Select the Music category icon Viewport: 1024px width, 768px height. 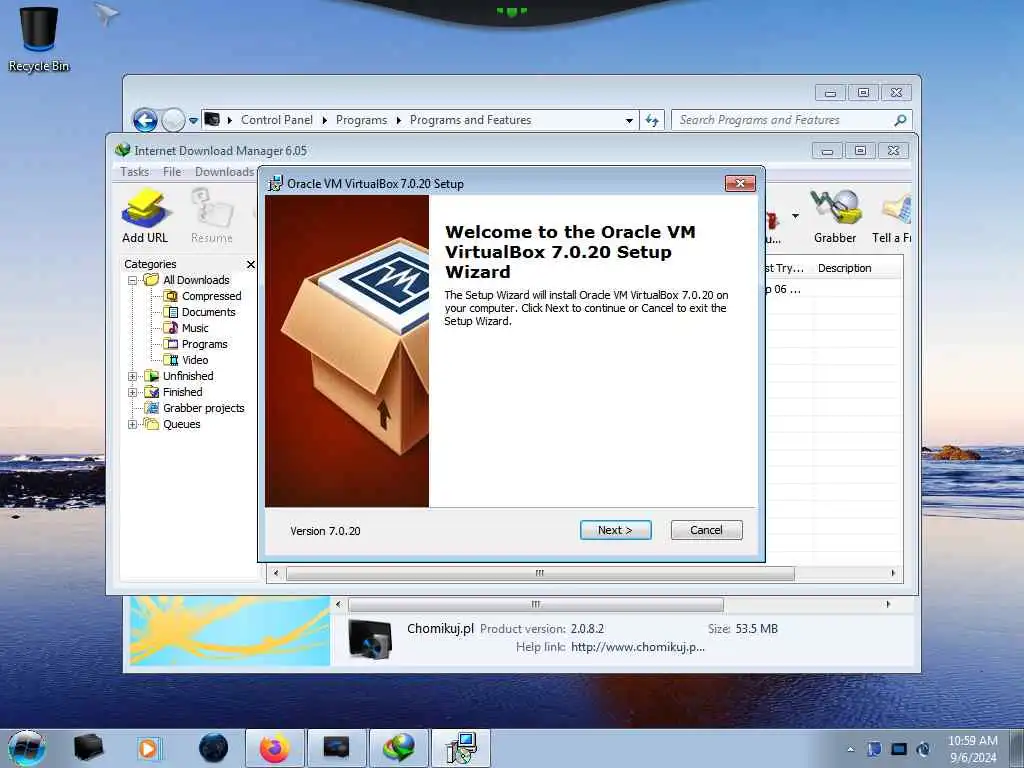[170, 328]
